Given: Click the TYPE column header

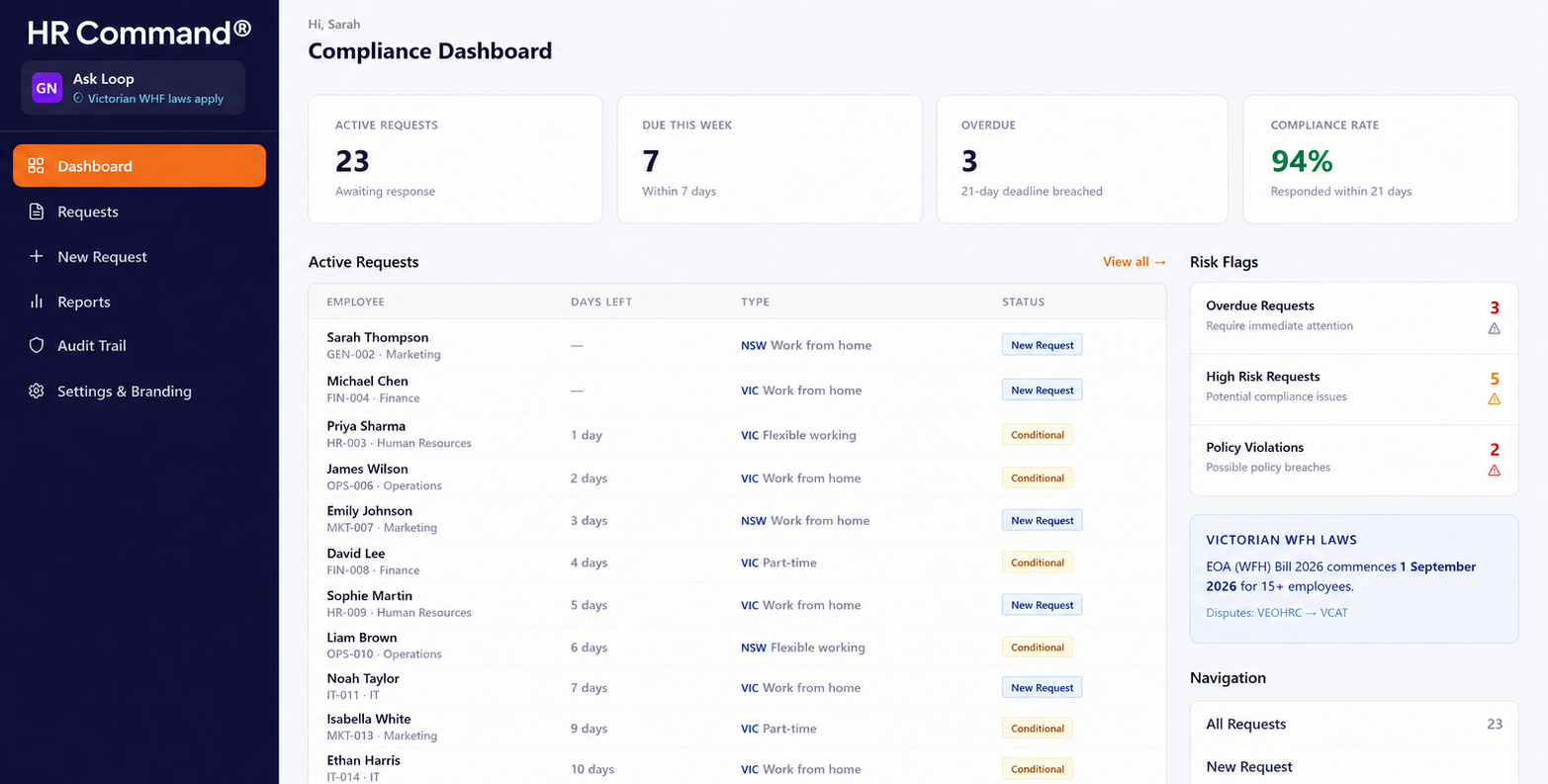Looking at the screenshot, I should [x=755, y=302].
